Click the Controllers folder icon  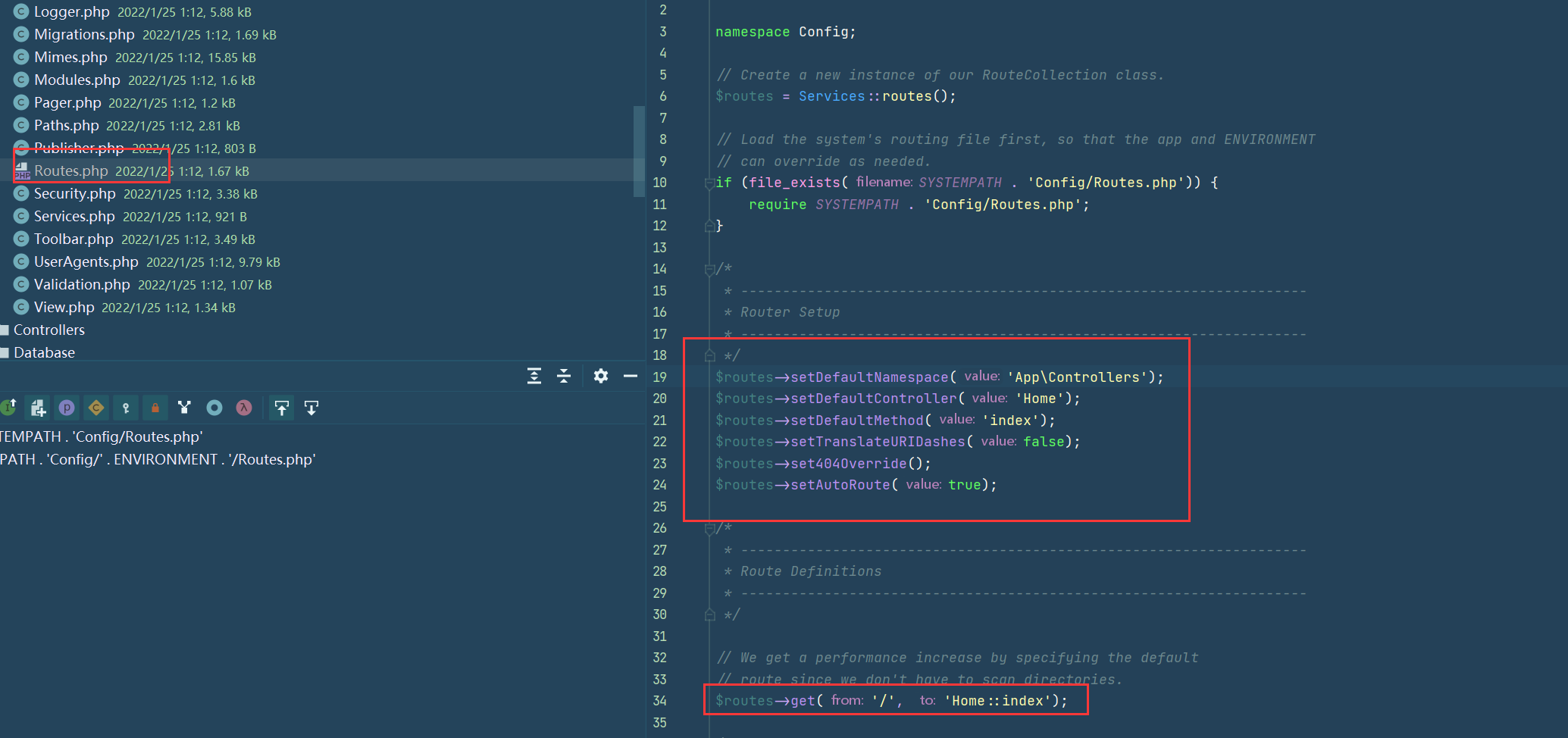coord(5,330)
